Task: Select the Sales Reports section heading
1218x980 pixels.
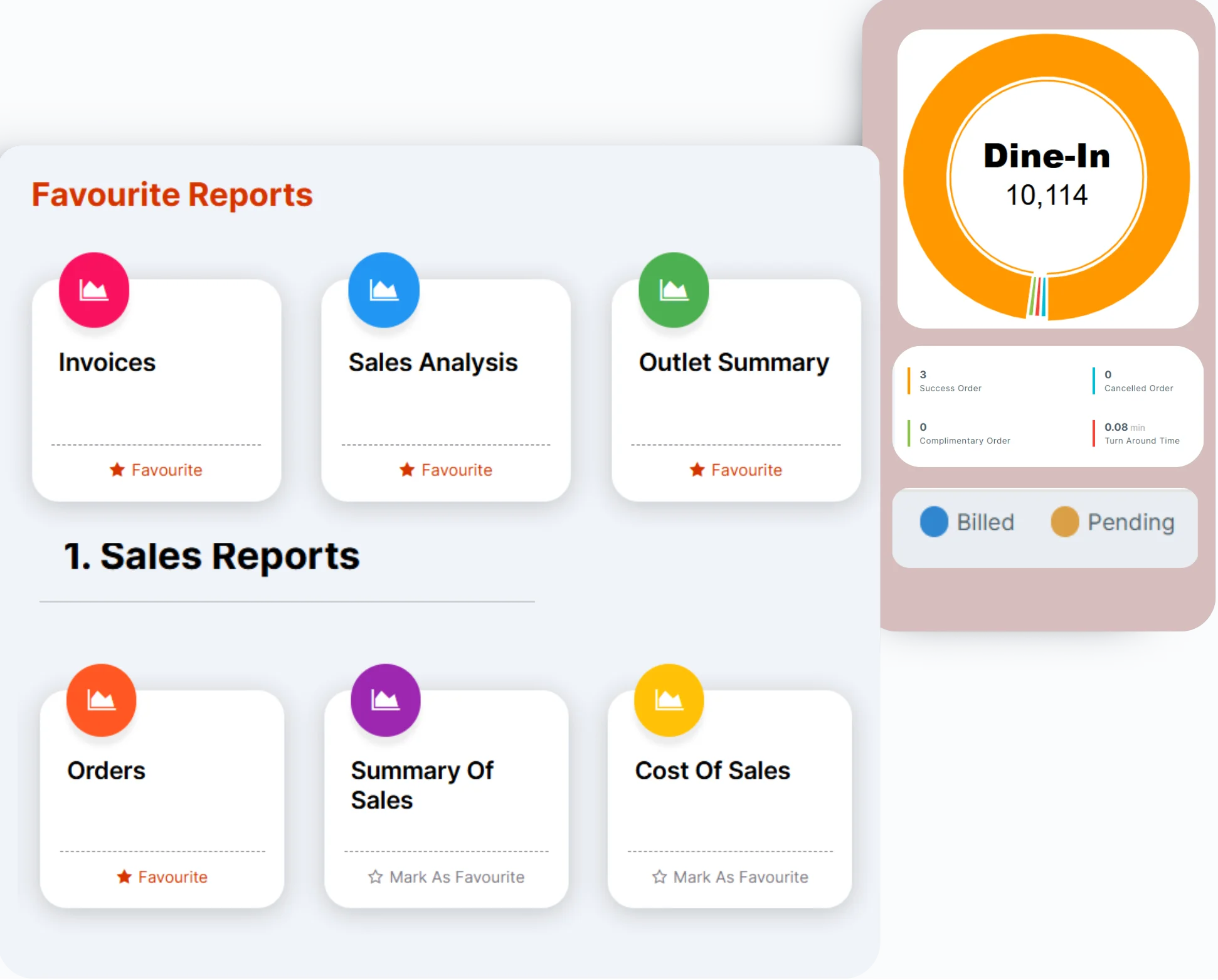Action: point(211,556)
